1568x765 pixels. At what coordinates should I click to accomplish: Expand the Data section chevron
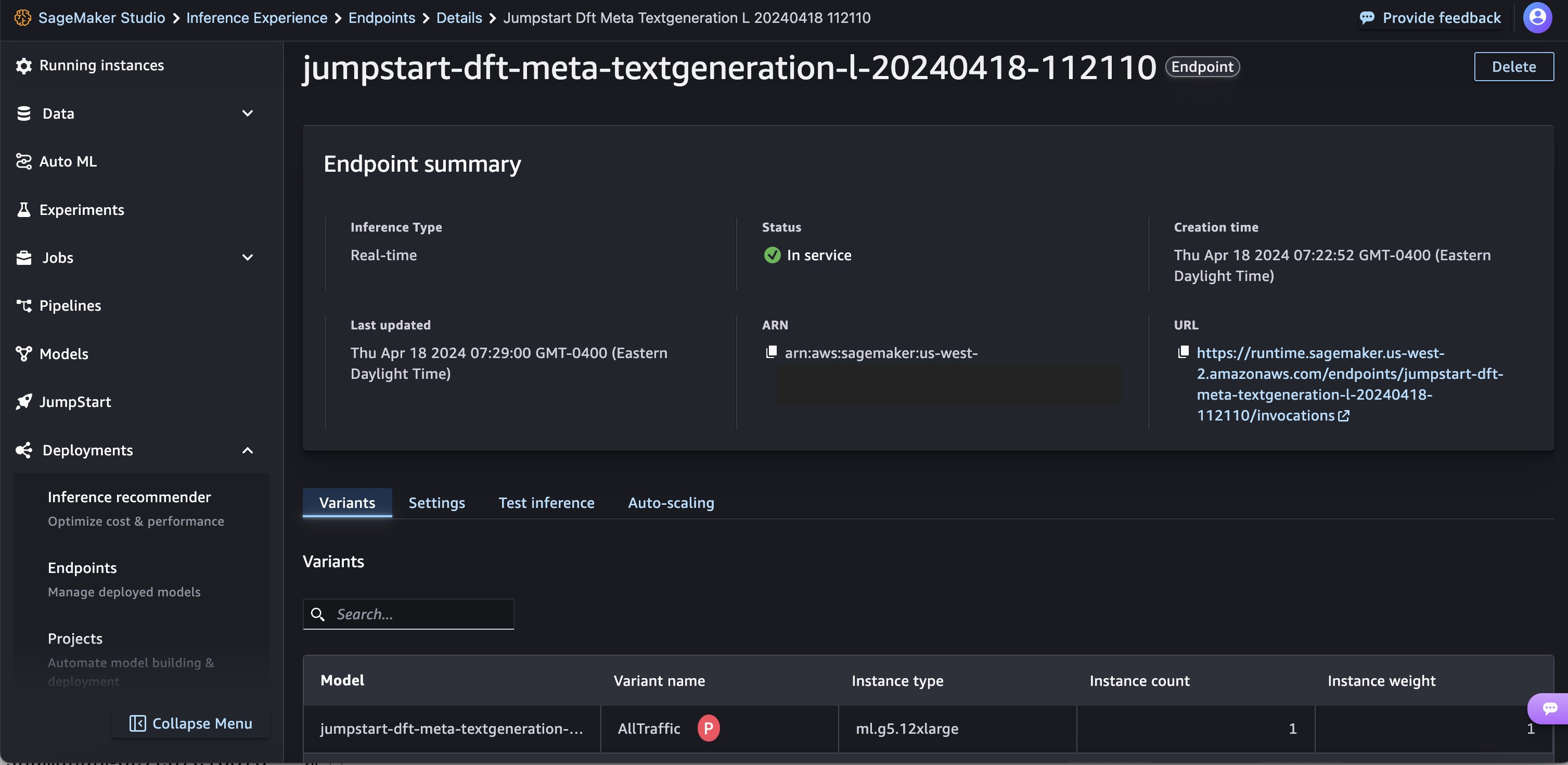(247, 113)
